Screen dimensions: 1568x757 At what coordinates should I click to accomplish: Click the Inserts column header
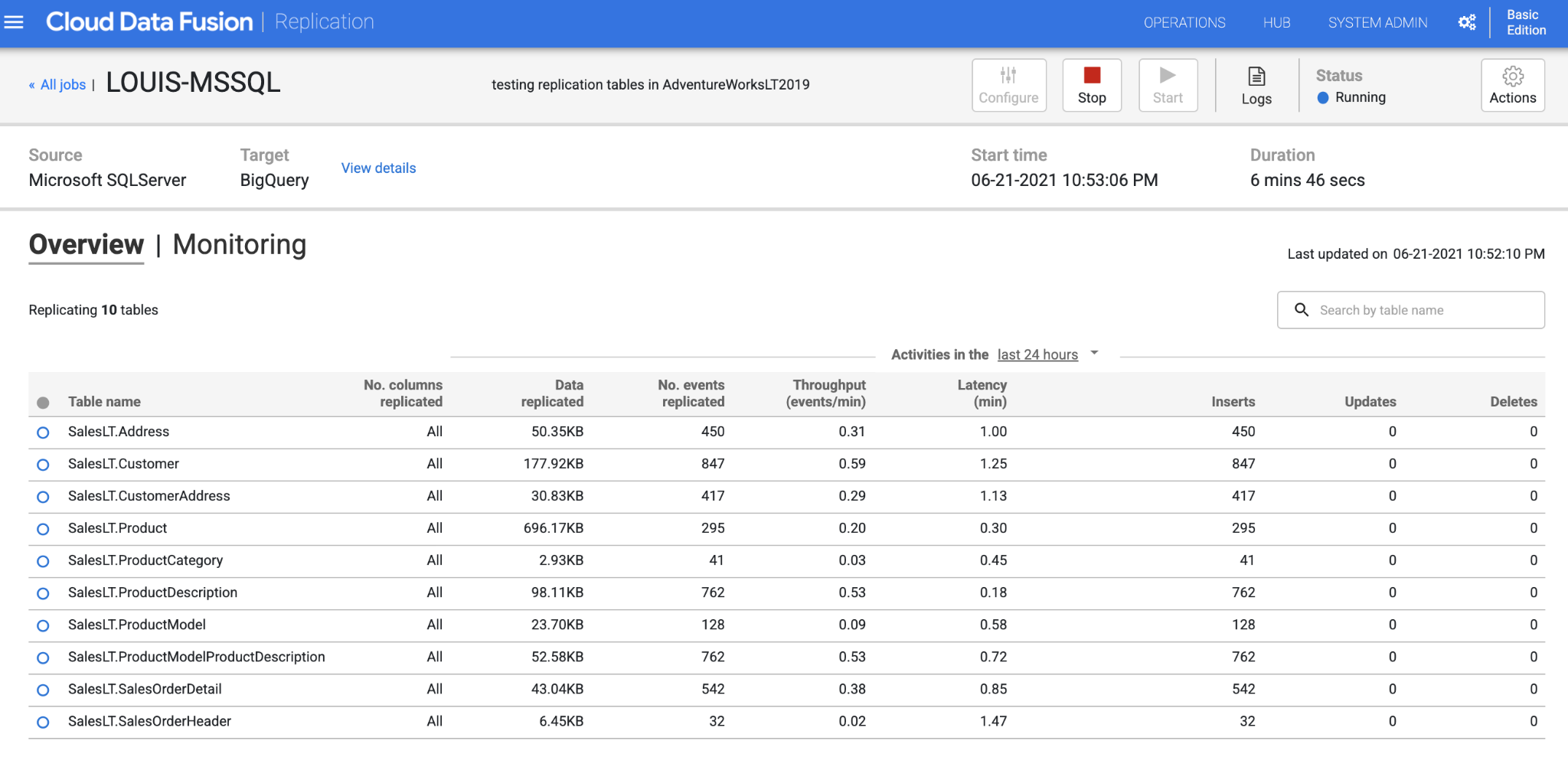pos(1233,402)
